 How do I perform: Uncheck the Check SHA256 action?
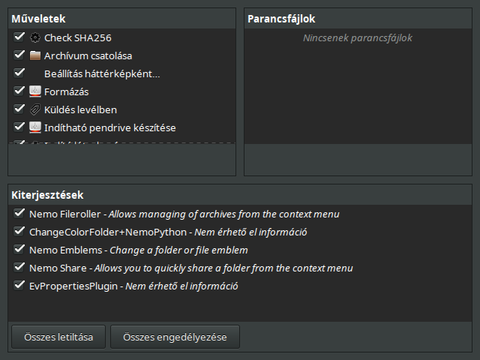[x=19, y=37]
